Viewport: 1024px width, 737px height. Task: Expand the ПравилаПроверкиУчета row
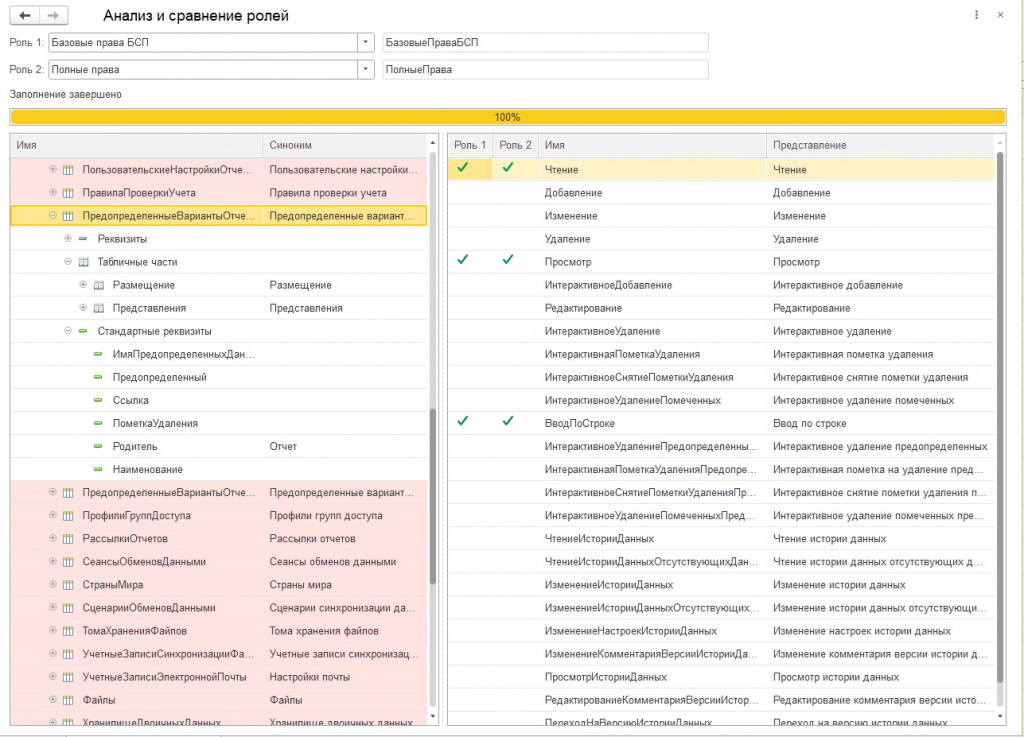(53, 192)
